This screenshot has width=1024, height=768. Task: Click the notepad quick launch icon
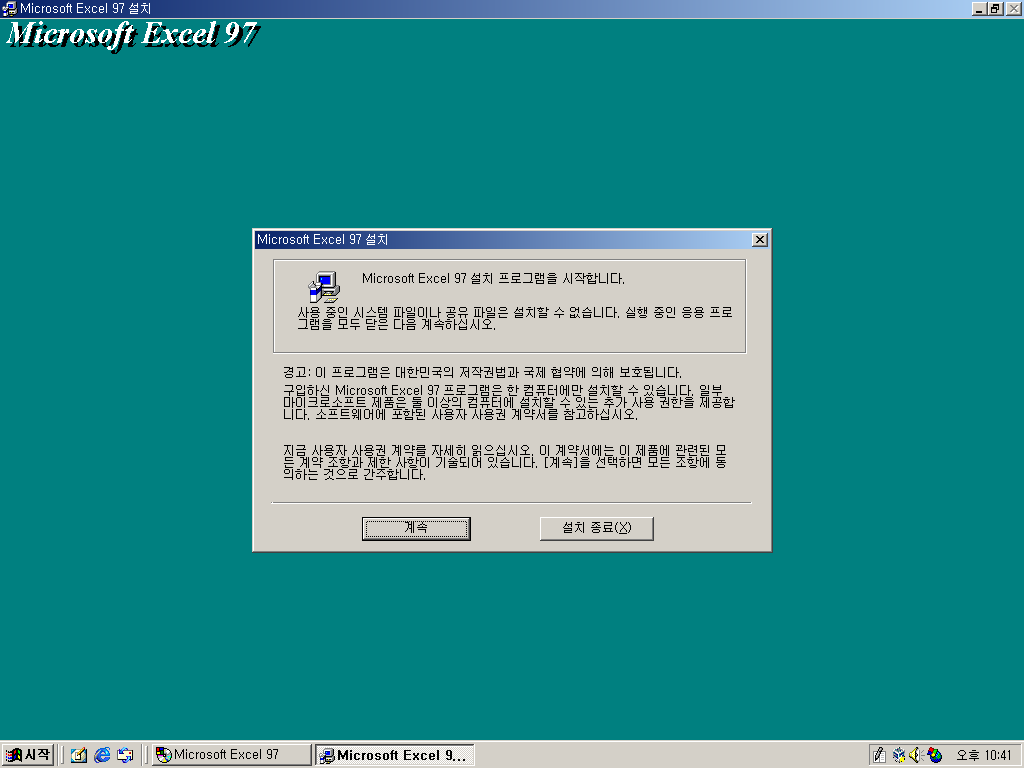(79, 755)
